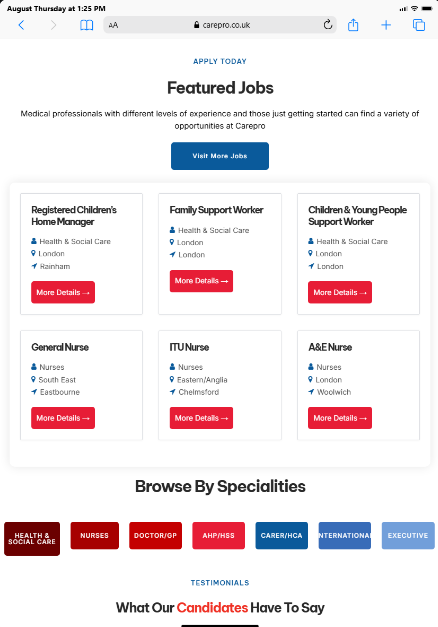Choose the Carer/HCA speciality tile

click(282, 535)
